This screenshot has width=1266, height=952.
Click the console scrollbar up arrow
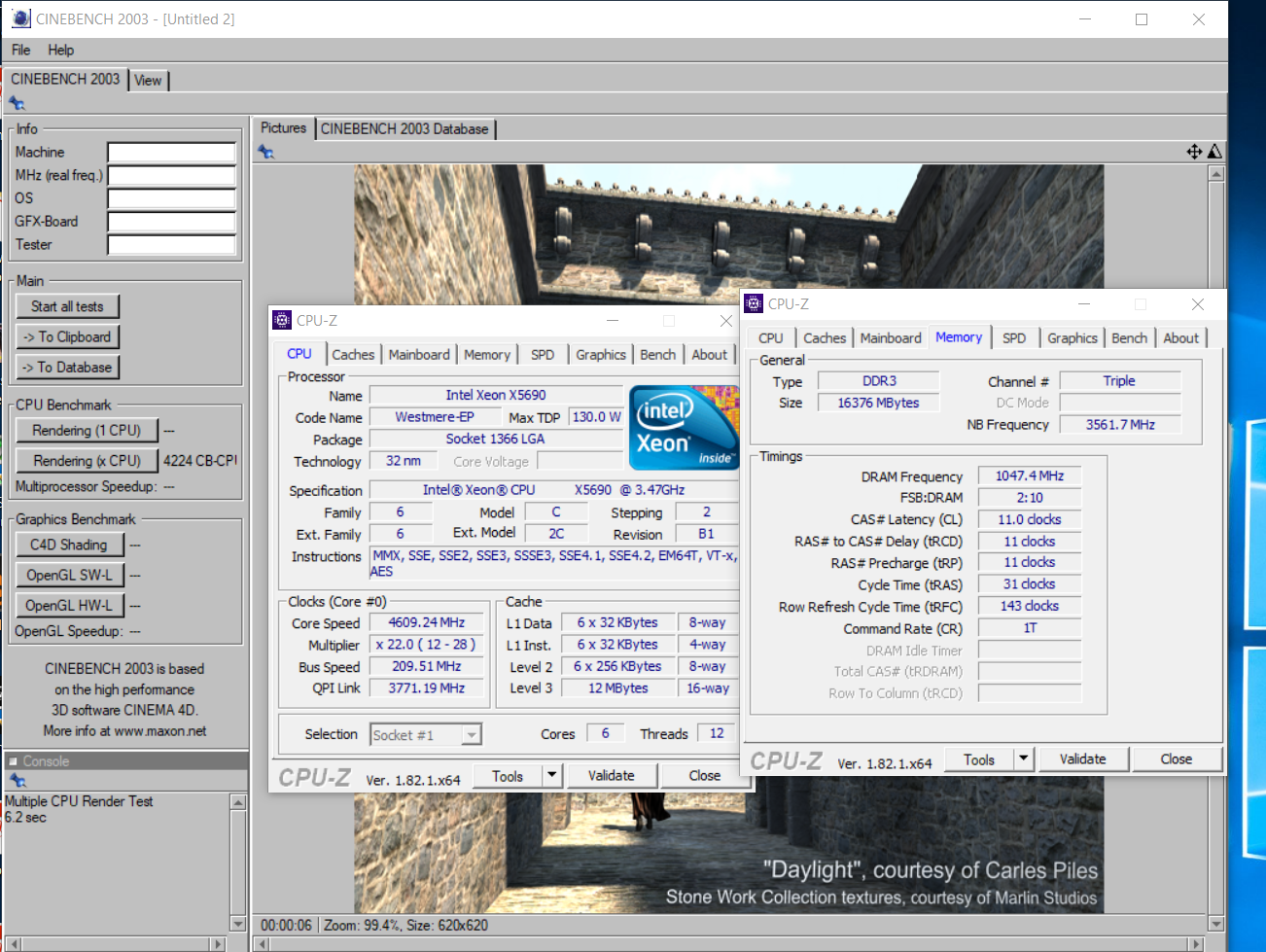click(238, 802)
